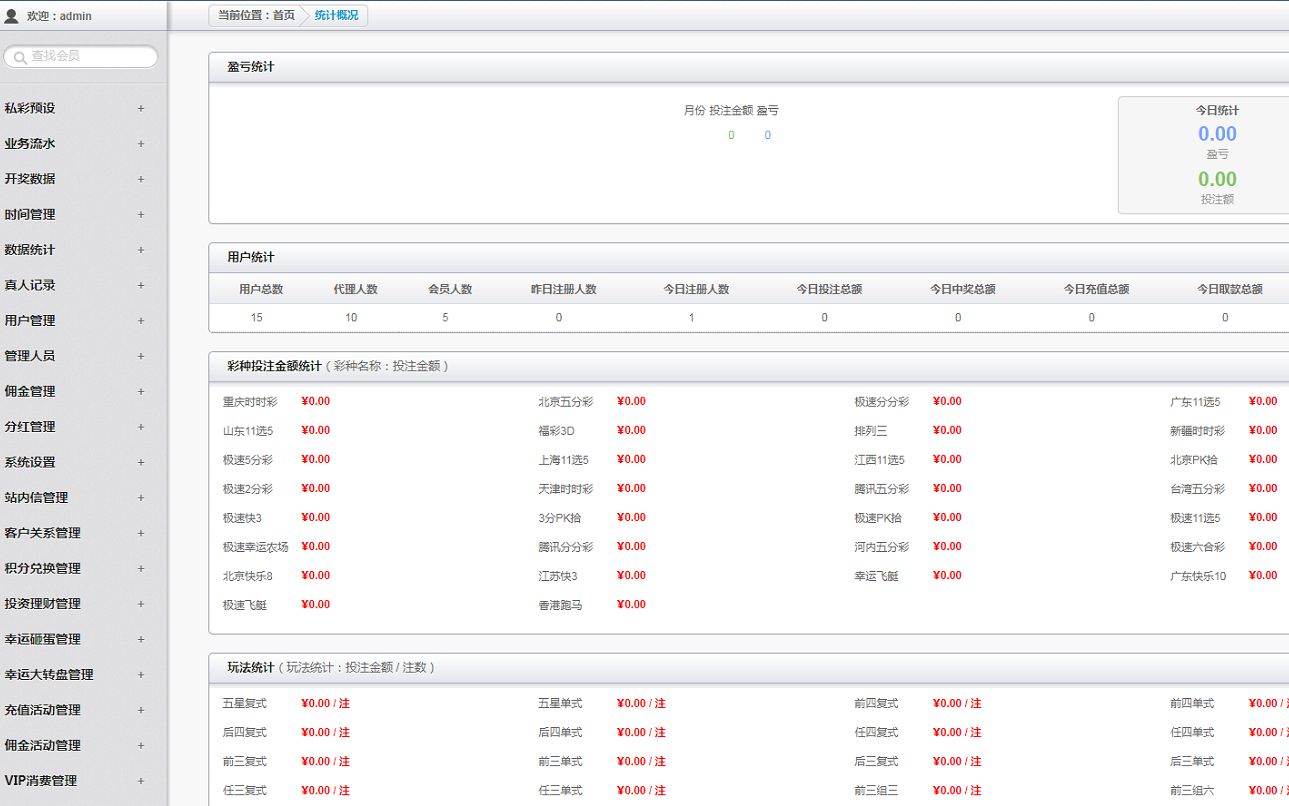Click the magnifier icon in member search

[20, 58]
